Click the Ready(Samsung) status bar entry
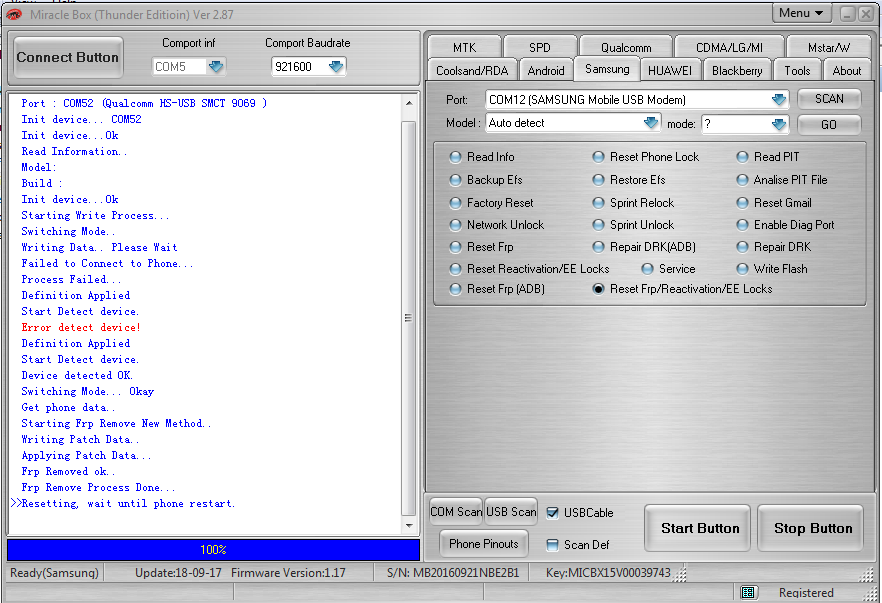 point(55,573)
